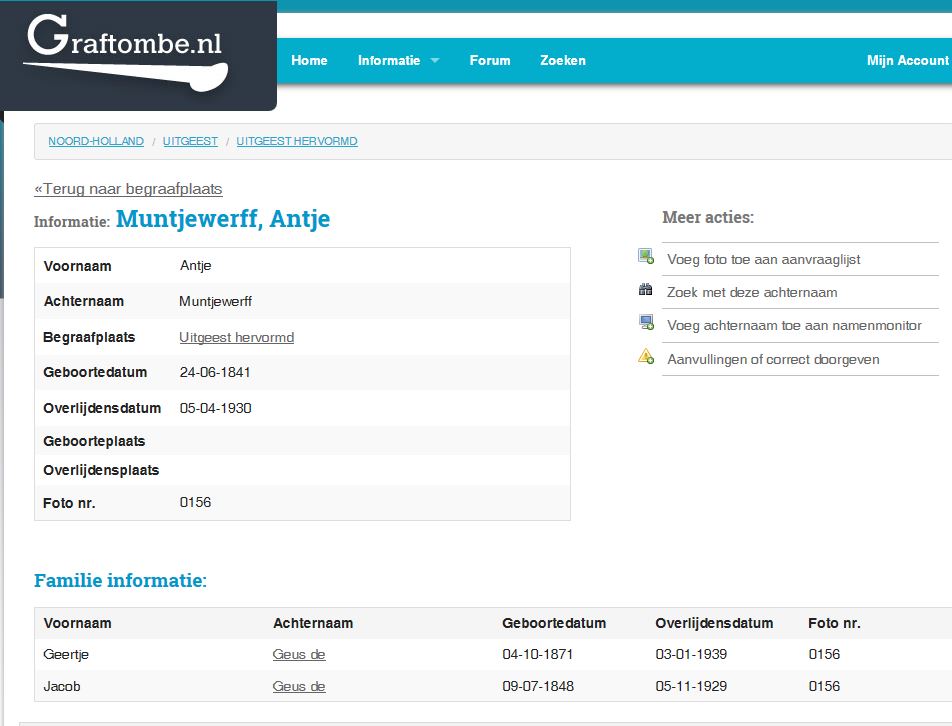Select Geertje in family table
This screenshot has height=726, width=952.
click(x=66, y=654)
